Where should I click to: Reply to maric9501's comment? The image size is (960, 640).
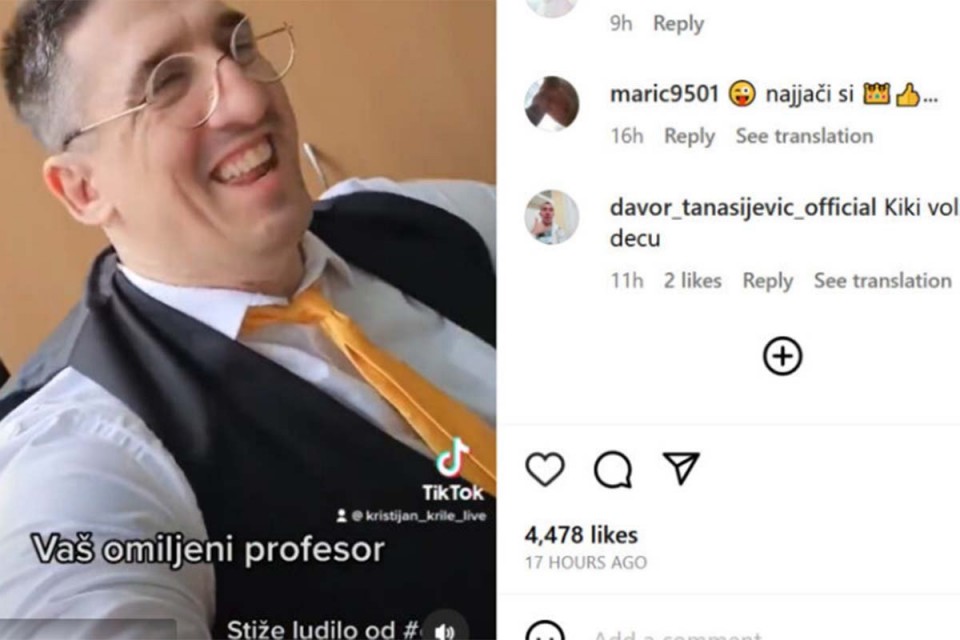click(x=689, y=136)
